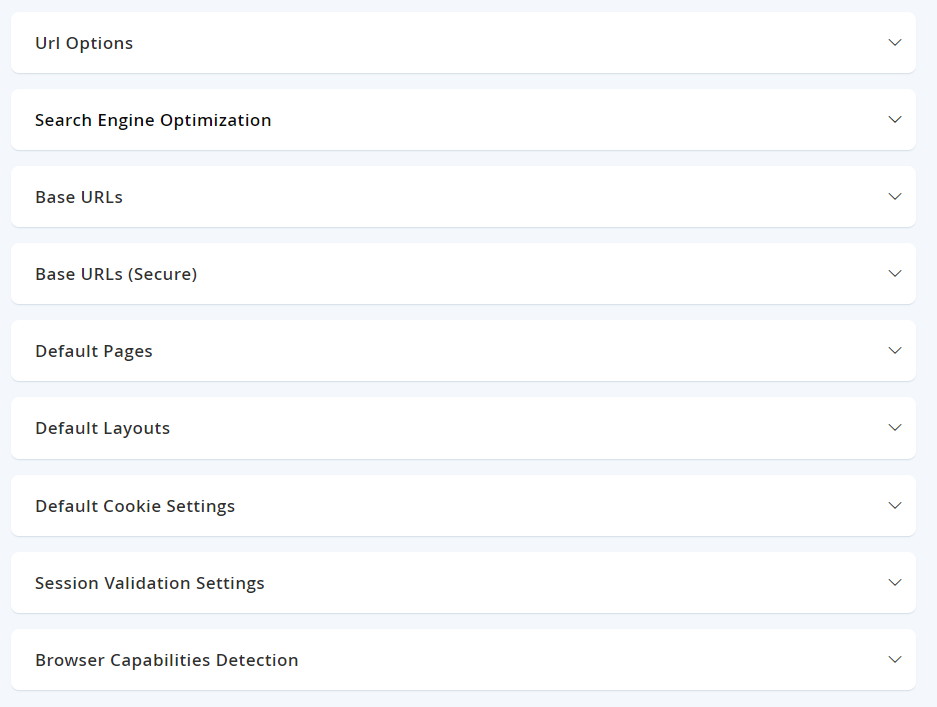Select the Base URLs heading text
The height and width of the screenshot is (707, 937).
pos(79,197)
